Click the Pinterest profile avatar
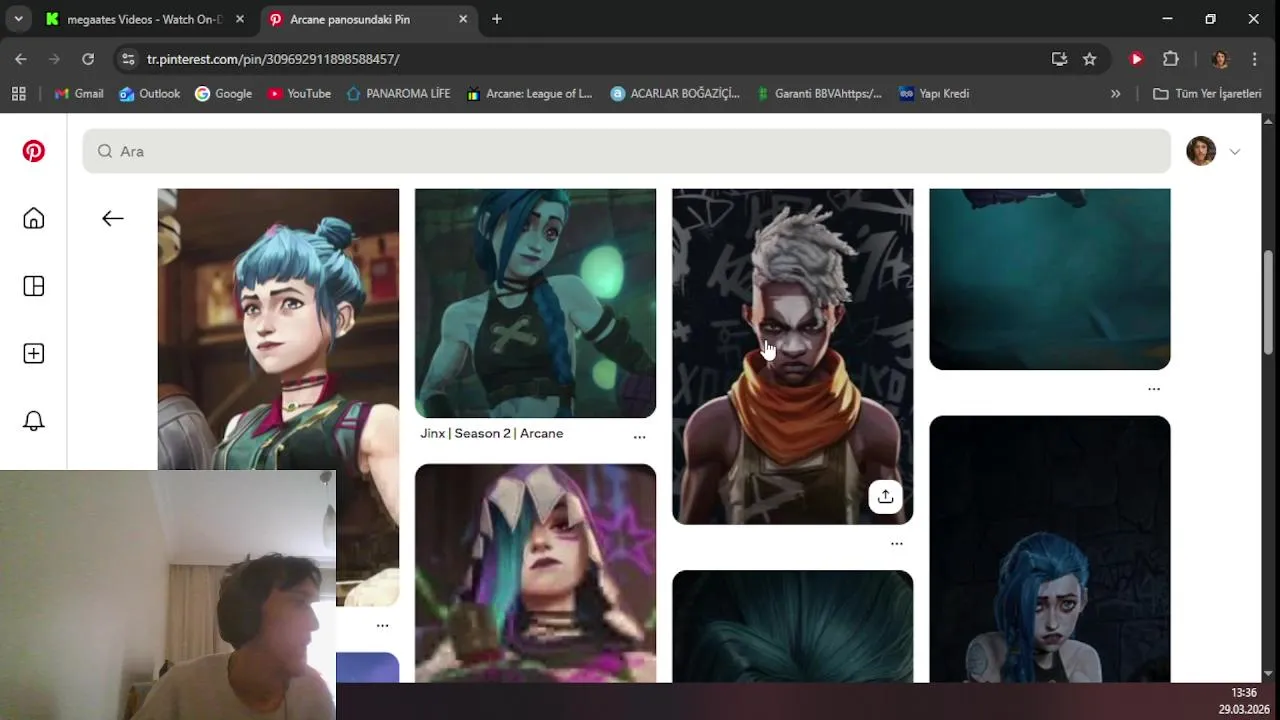 click(1201, 151)
